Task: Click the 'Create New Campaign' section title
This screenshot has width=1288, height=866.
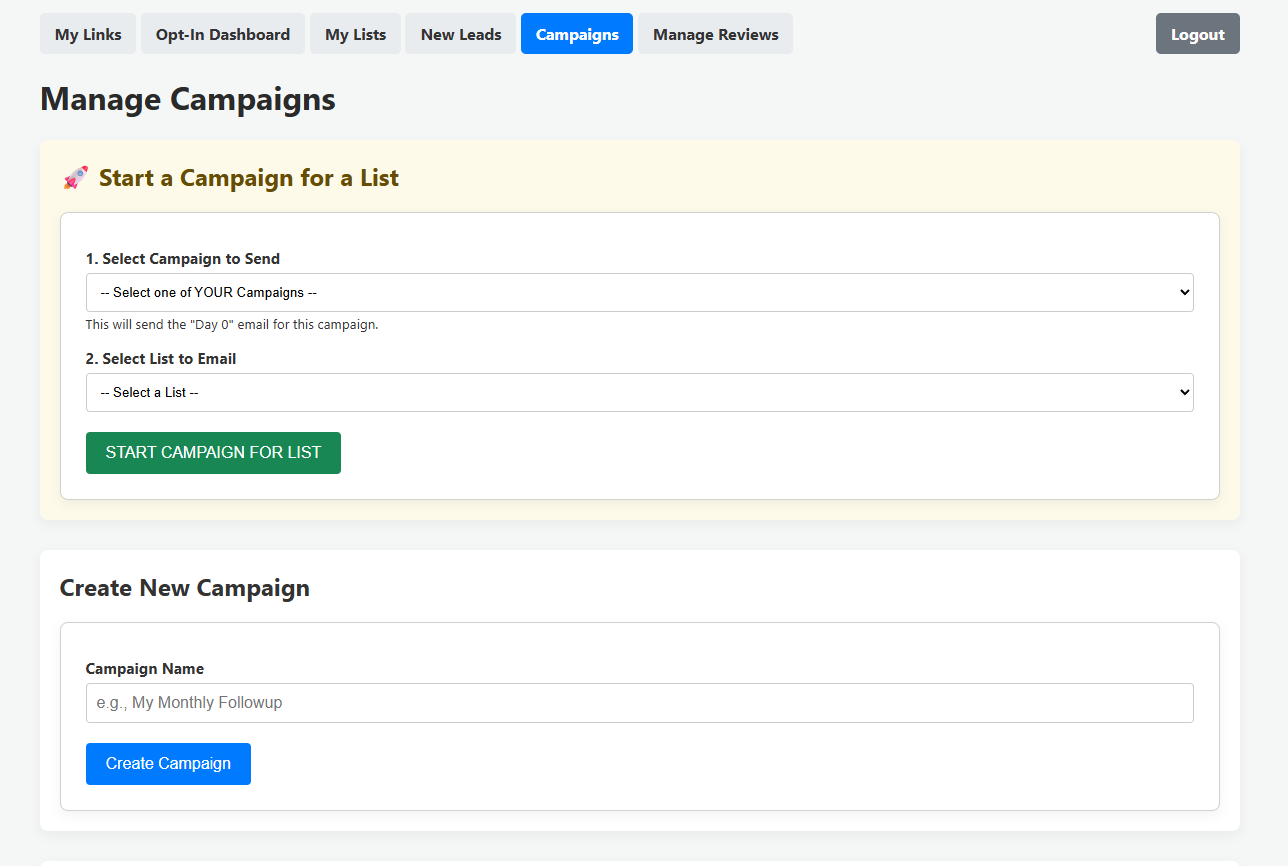Action: pyautogui.click(x=184, y=588)
